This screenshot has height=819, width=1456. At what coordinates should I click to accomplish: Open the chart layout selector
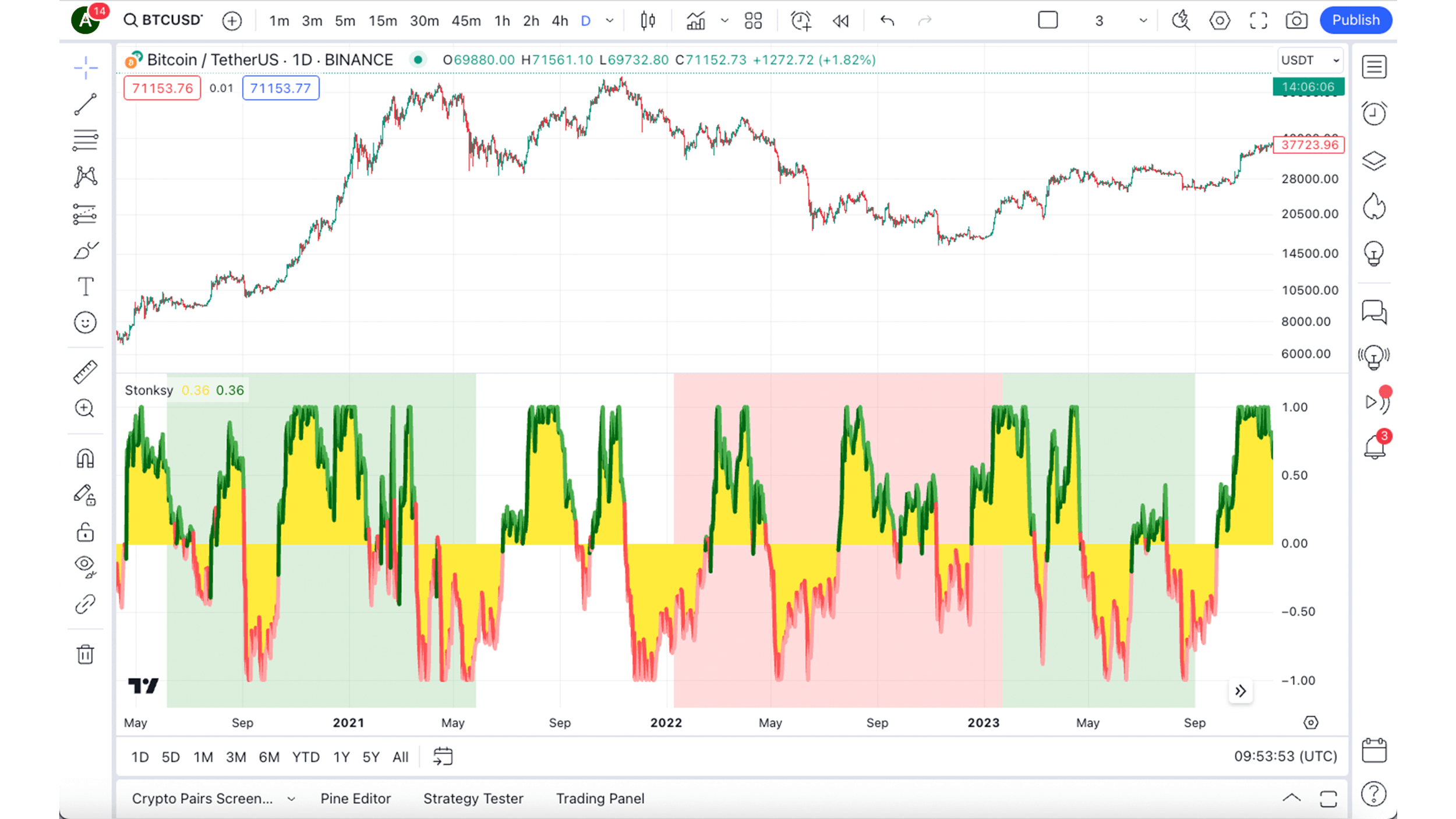1048,20
